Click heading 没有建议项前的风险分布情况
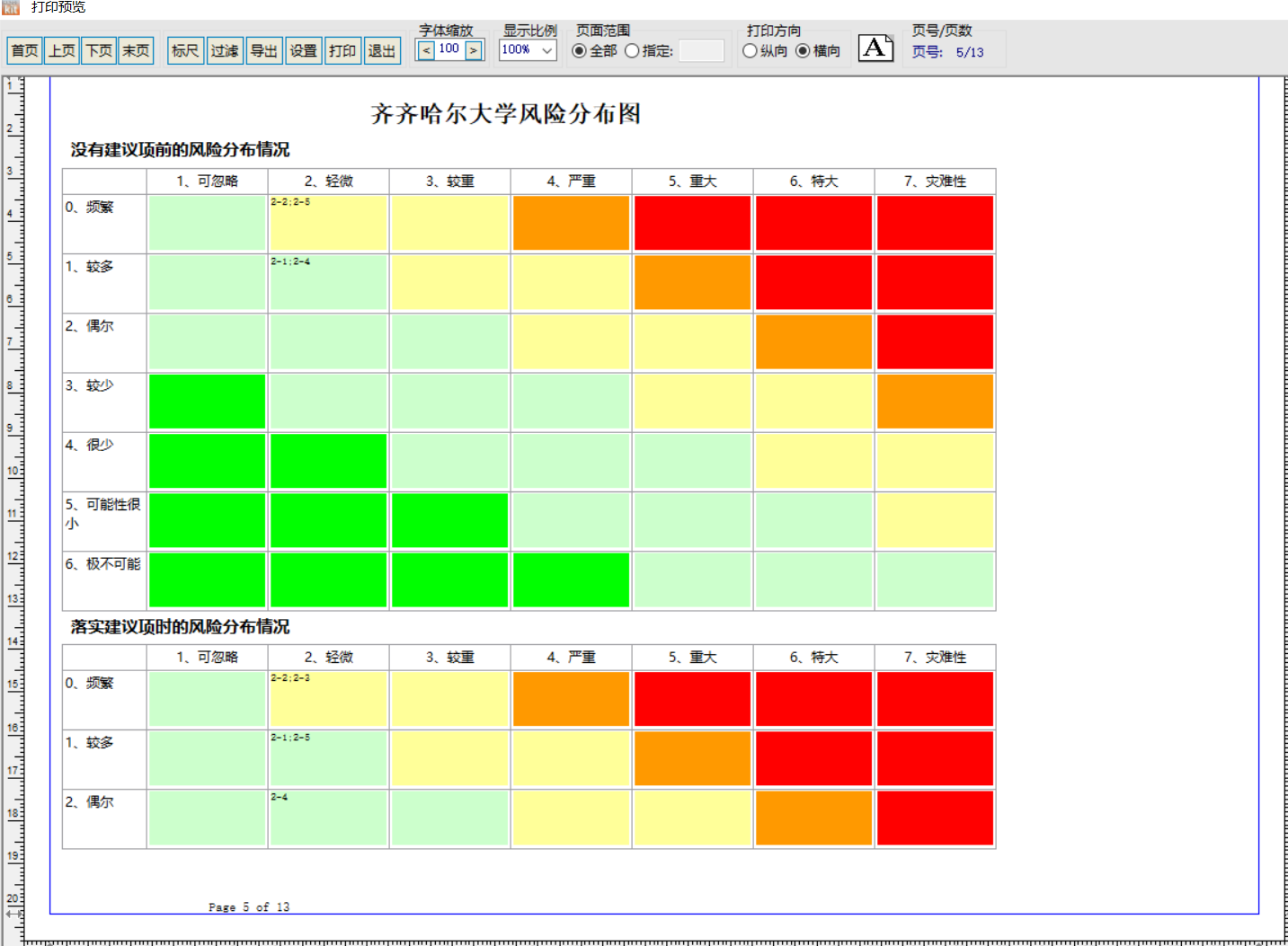The height and width of the screenshot is (946, 1288). pos(180,150)
